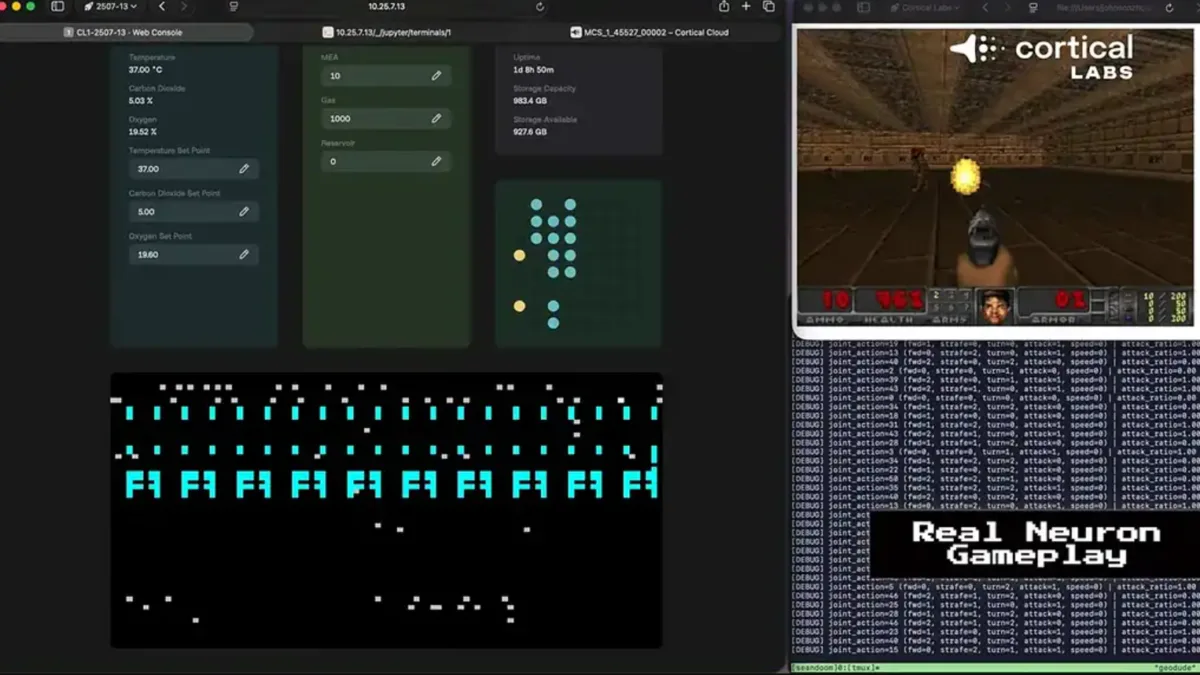Open the Share icon in left browser toolbar
The height and width of the screenshot is (675, 1200).
724,7
